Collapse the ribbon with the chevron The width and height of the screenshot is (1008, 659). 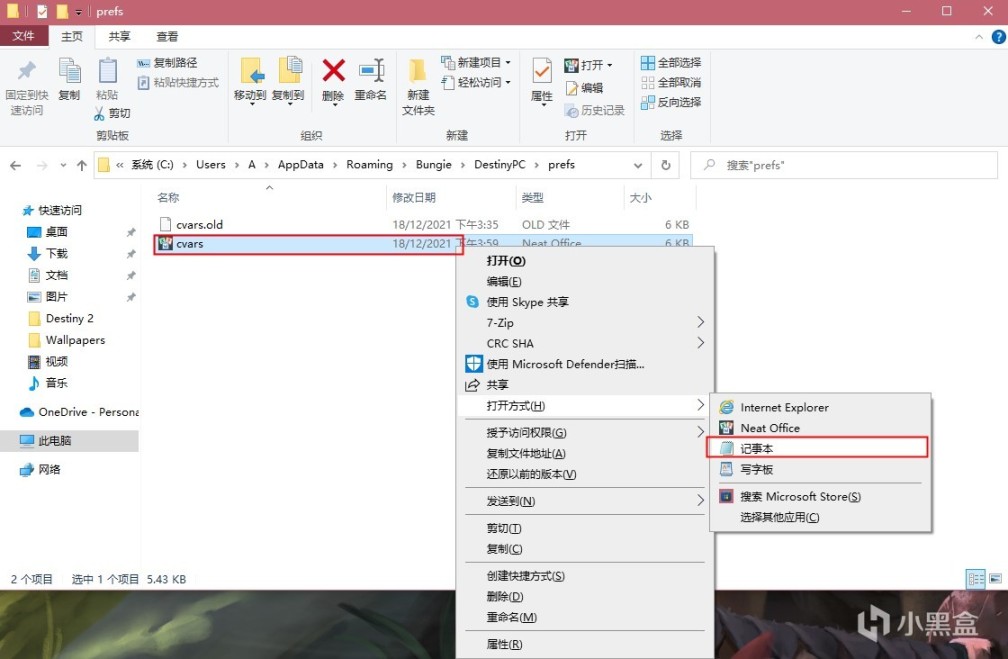[978, 37]
